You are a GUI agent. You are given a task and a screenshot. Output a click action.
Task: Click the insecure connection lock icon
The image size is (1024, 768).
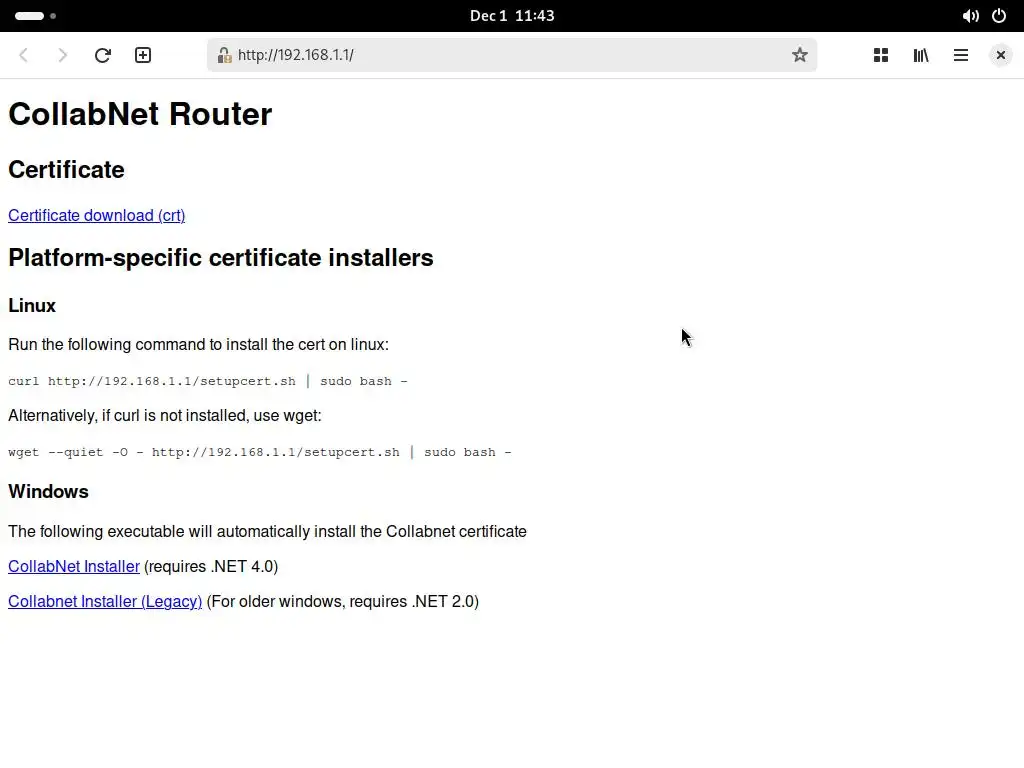(x=224, y=55)
